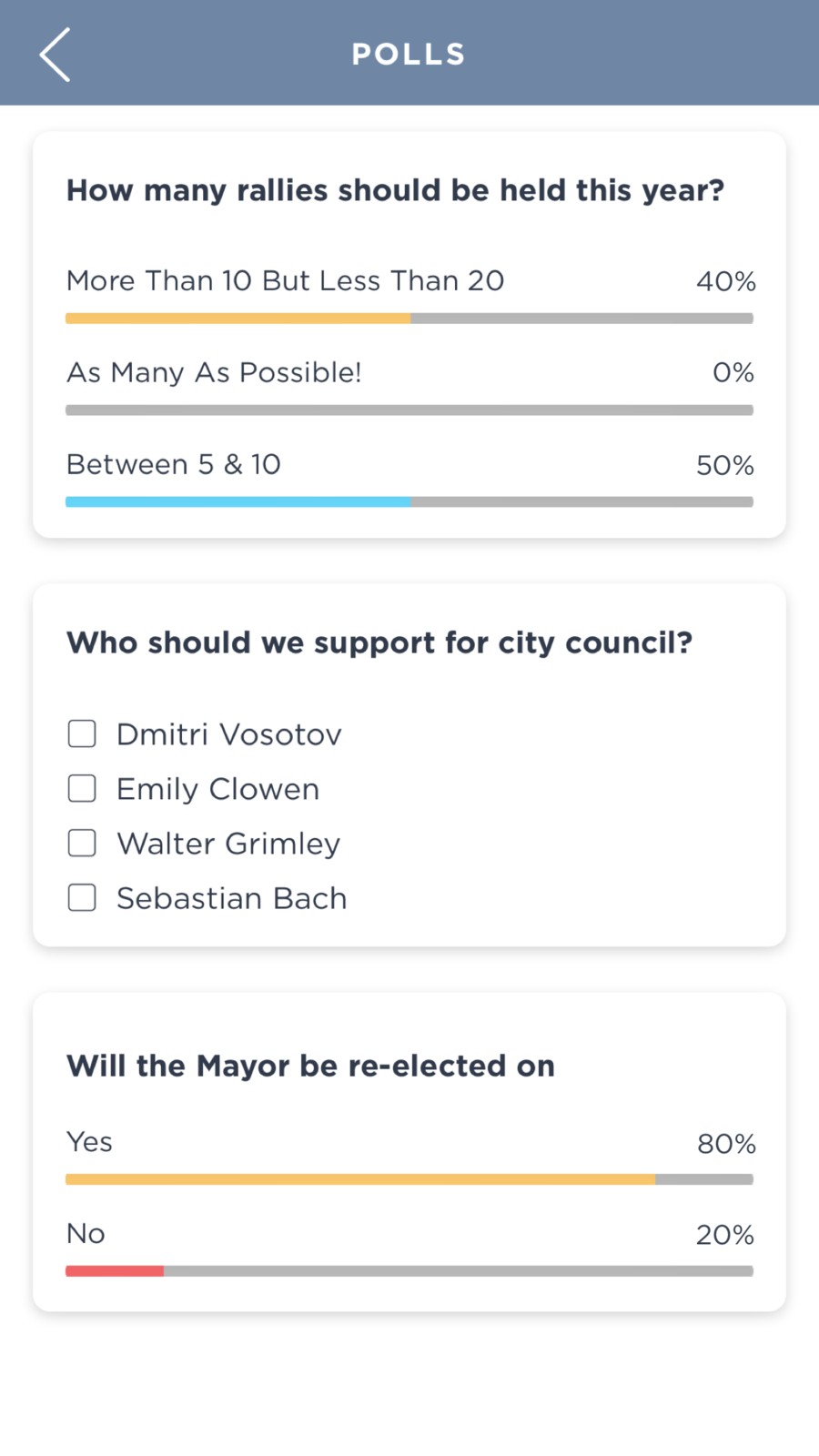
Task: Click the 'More Than 10 But Less Than 20' option
Action: point(285,280)
